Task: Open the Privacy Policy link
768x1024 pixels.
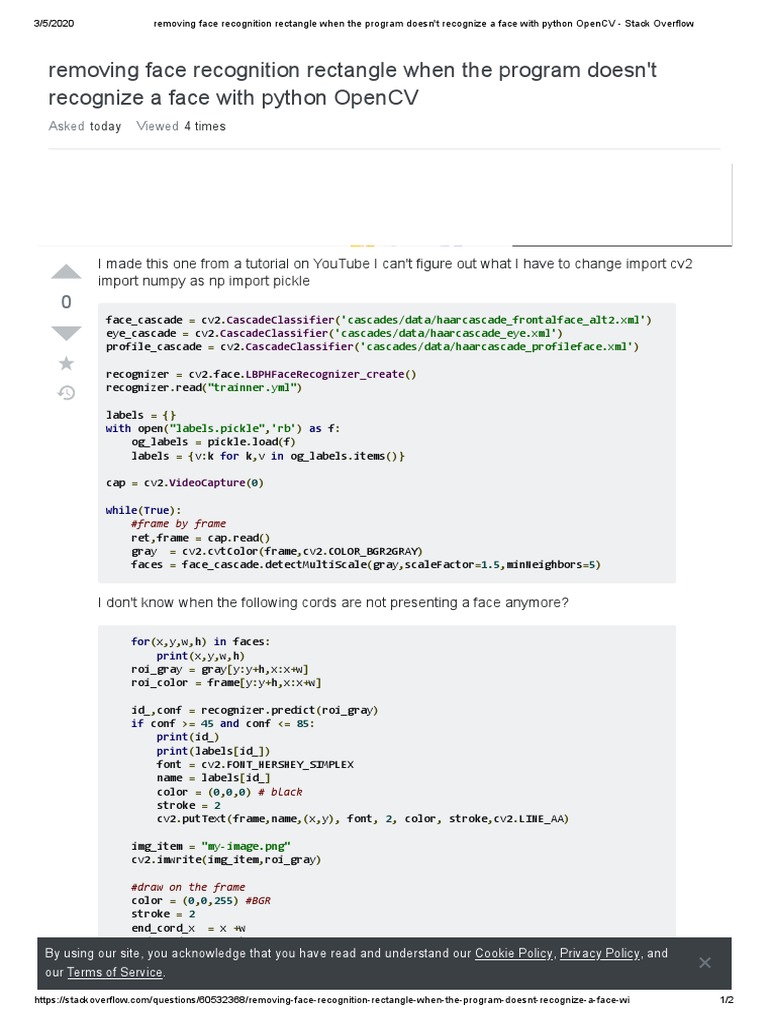Action: pyautogui.click(x=599, y=953)
